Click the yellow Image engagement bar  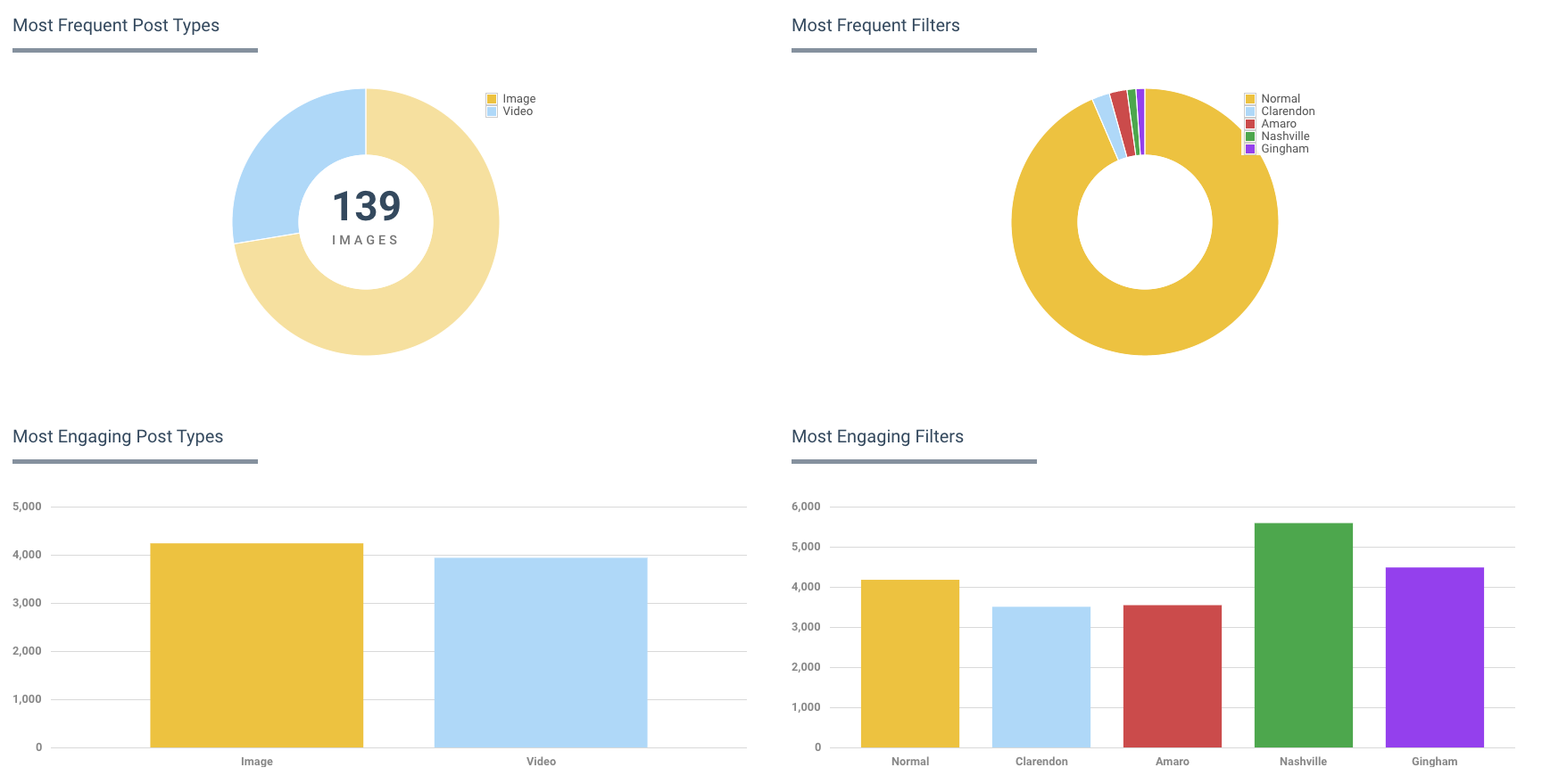point(257,645)
